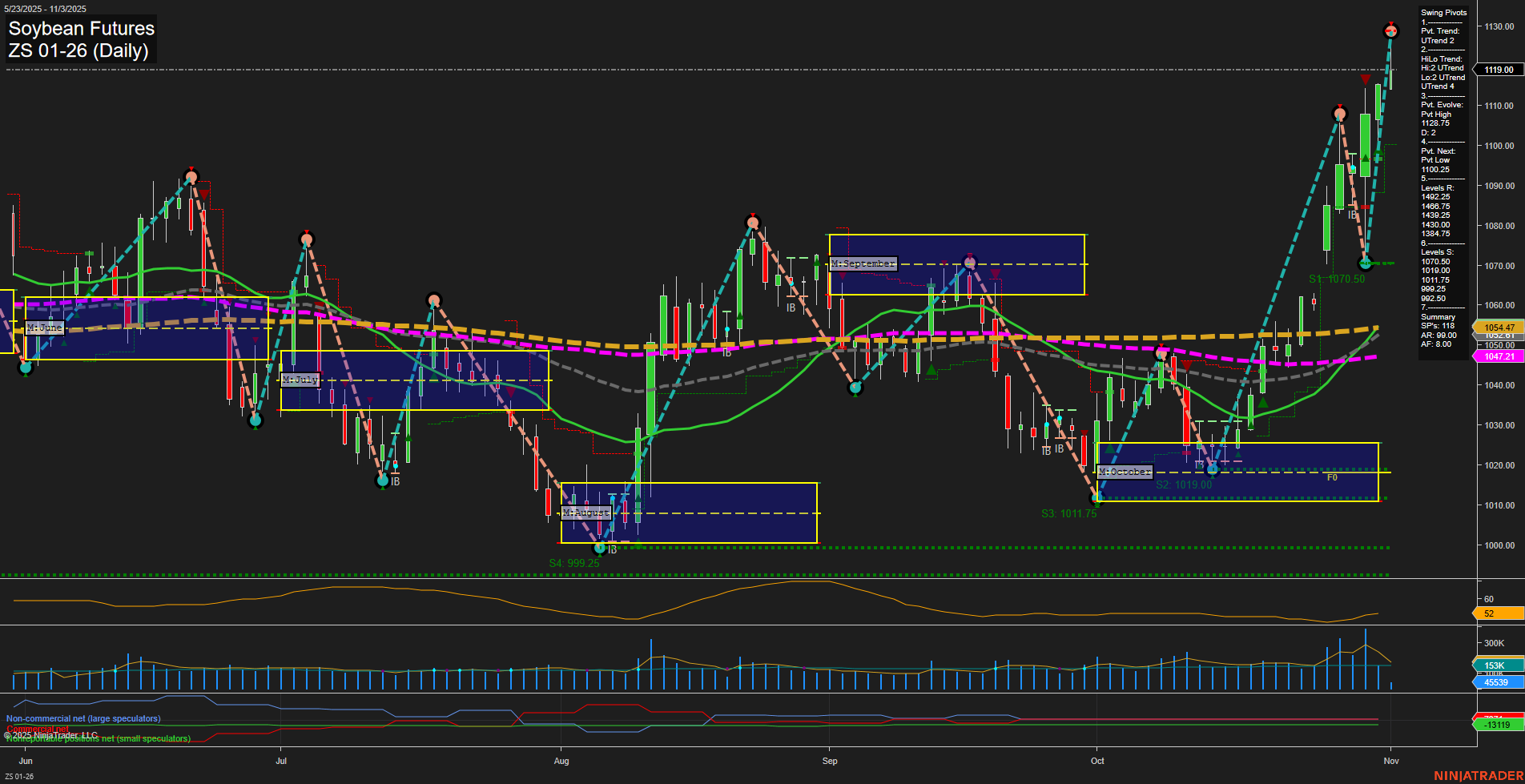Click the © 2025 NinjaTrader, LLC copyright text
This screenshot has height=784, width=1525.
pos(50,734)
